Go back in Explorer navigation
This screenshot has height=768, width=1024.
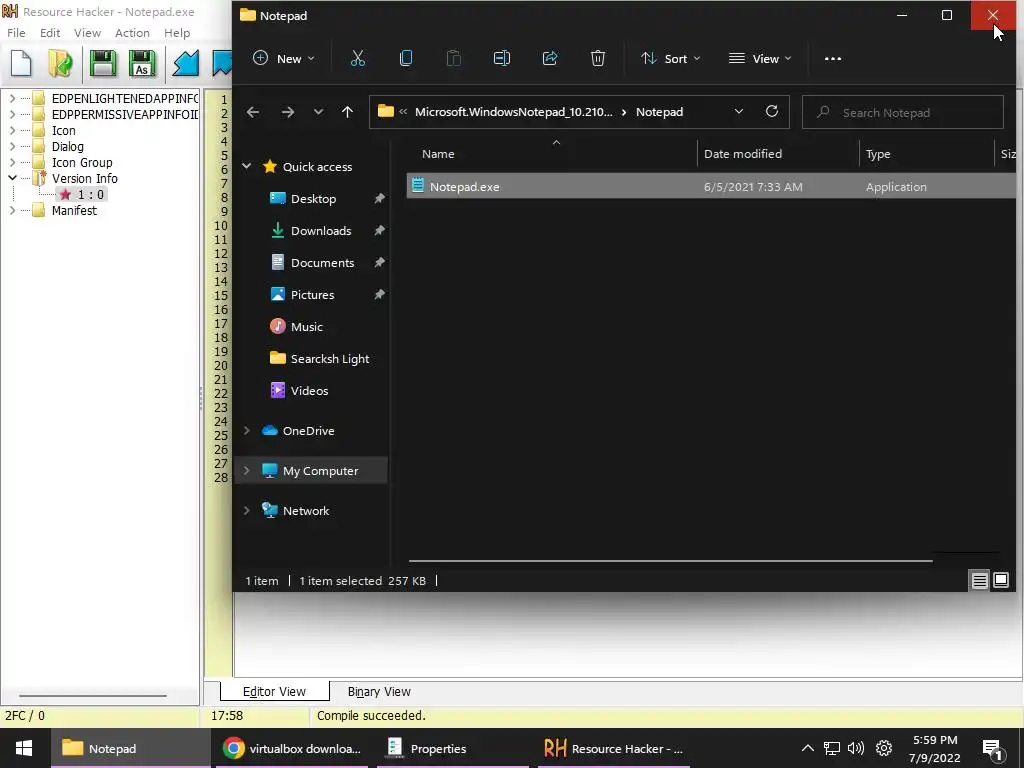click(x=253, y=112)
